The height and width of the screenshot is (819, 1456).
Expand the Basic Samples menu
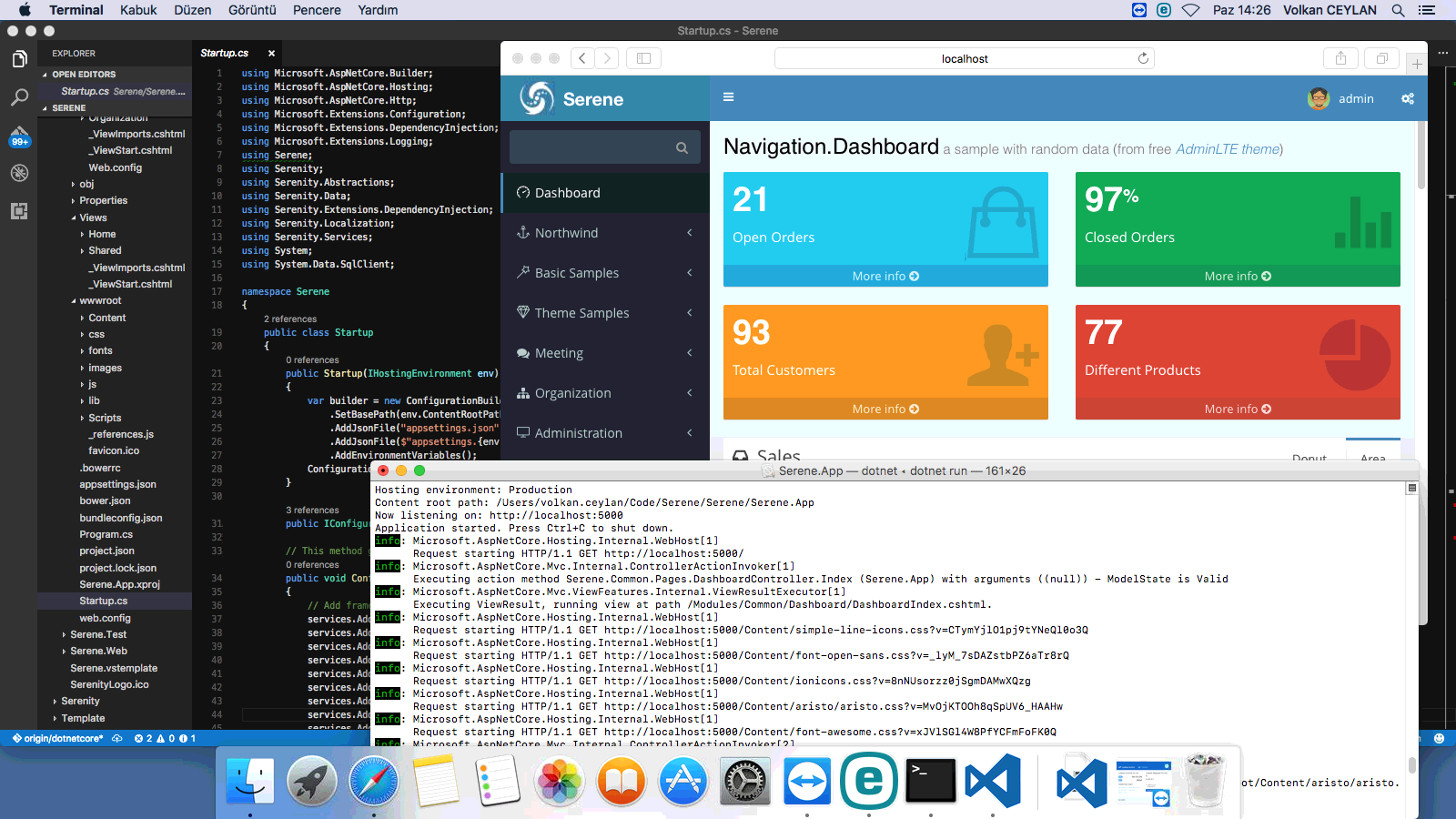tap(604, 273)
